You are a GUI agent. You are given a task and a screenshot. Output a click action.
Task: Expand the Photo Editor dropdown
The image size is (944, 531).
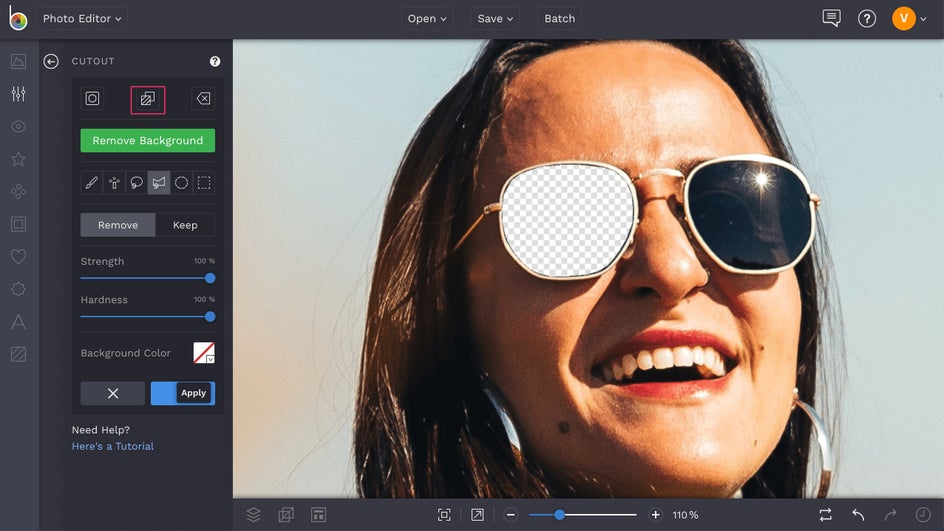(x=82, y=19)
